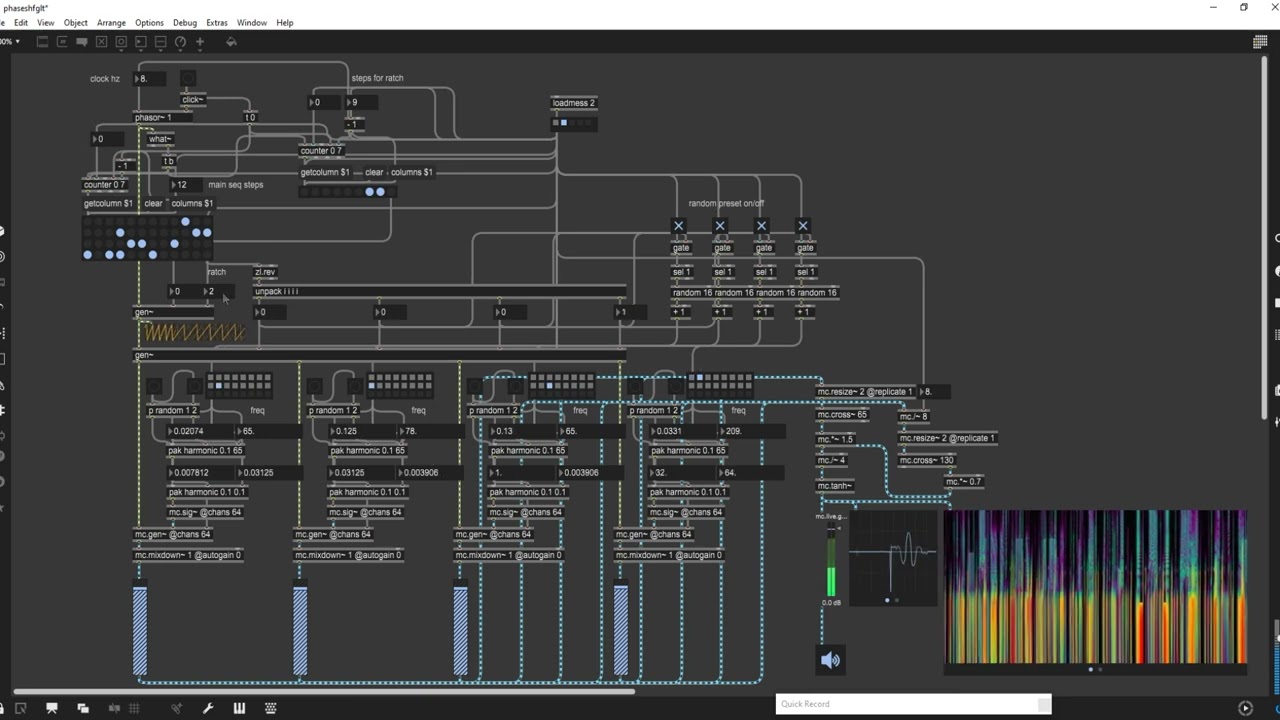The image size is (1280, 720).
Task: Toggle second X under random preset on/off
Action: click(720, 226)
